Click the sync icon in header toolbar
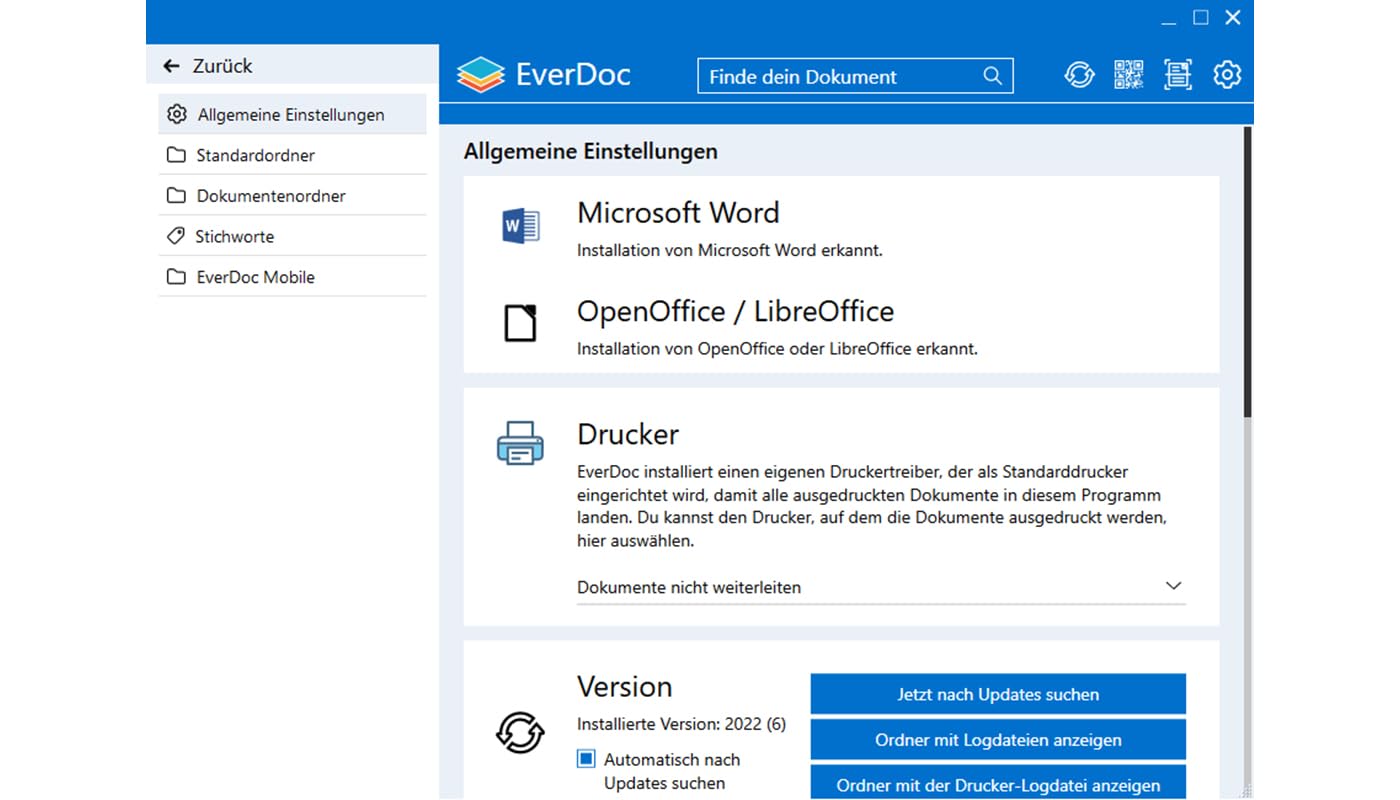1400x800 pixels. coord(1079,75)
